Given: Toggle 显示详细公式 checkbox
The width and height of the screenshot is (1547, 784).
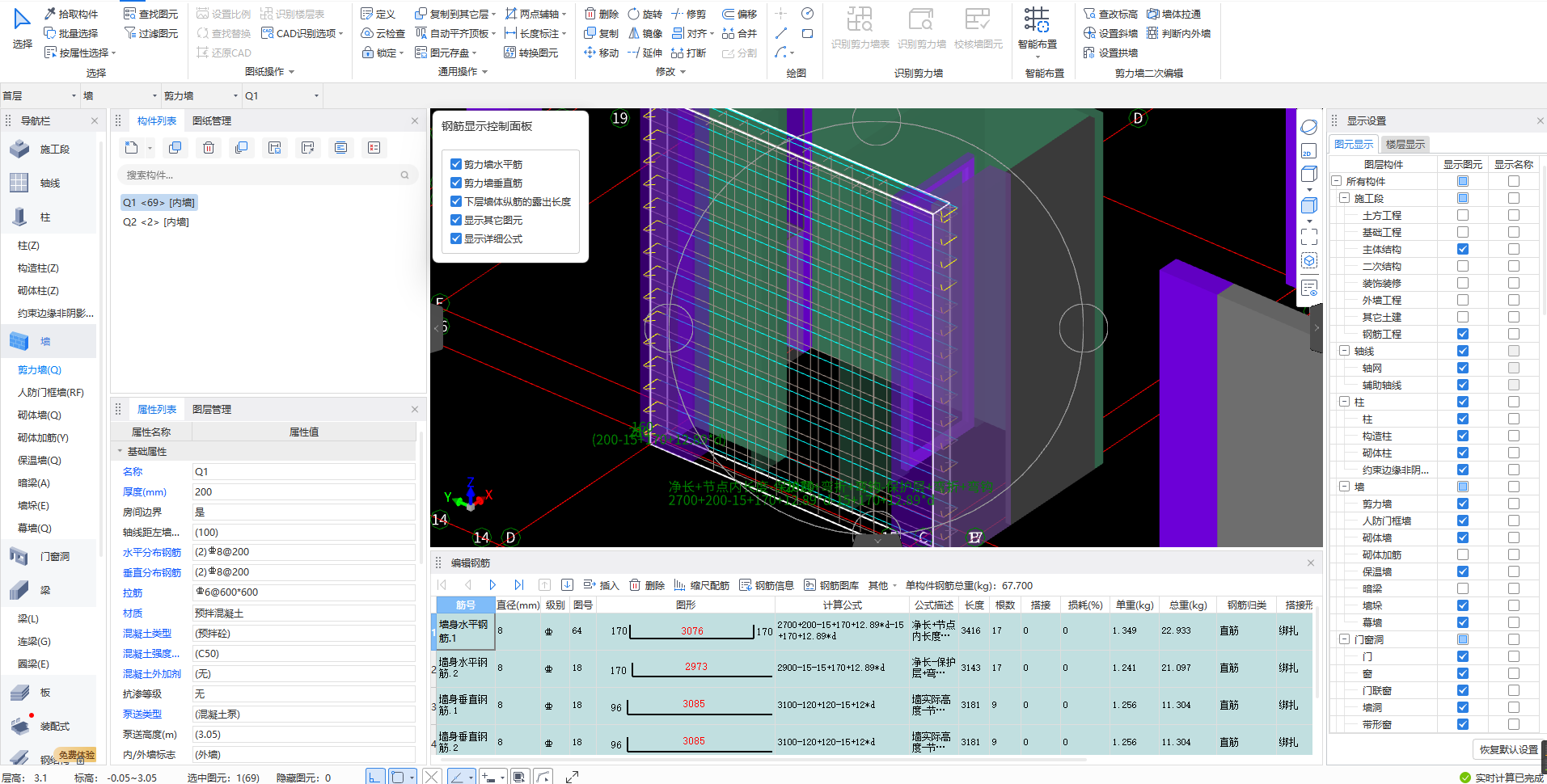Looking at the screenshot, I should [x=456, y=238].
